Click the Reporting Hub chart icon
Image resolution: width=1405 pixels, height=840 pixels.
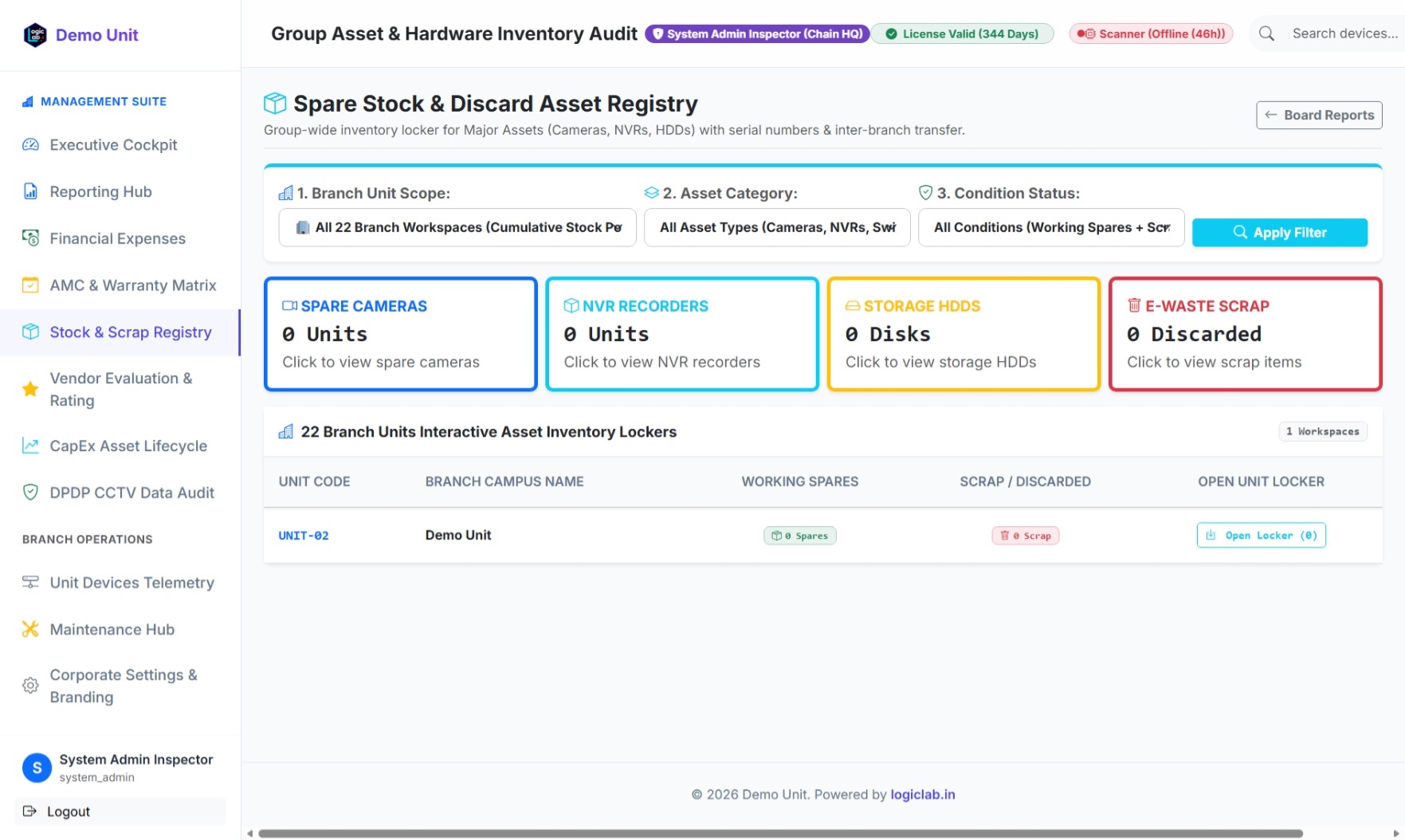point(30,191)
